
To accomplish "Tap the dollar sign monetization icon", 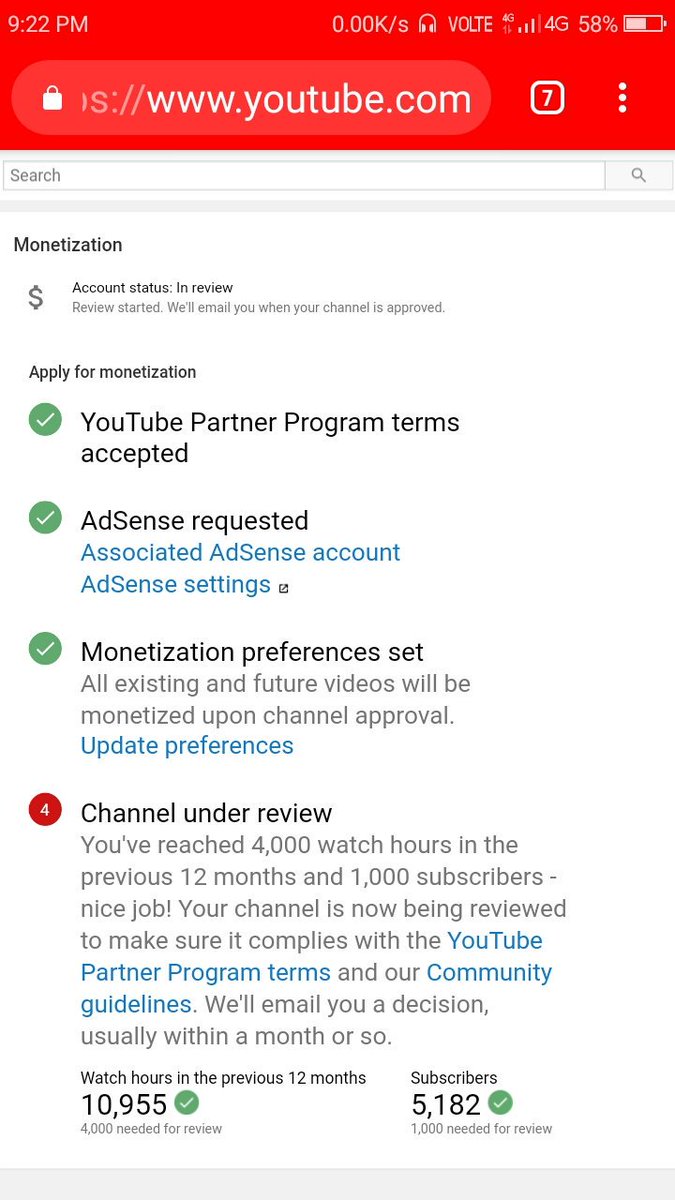I will [x=36, y=297].
